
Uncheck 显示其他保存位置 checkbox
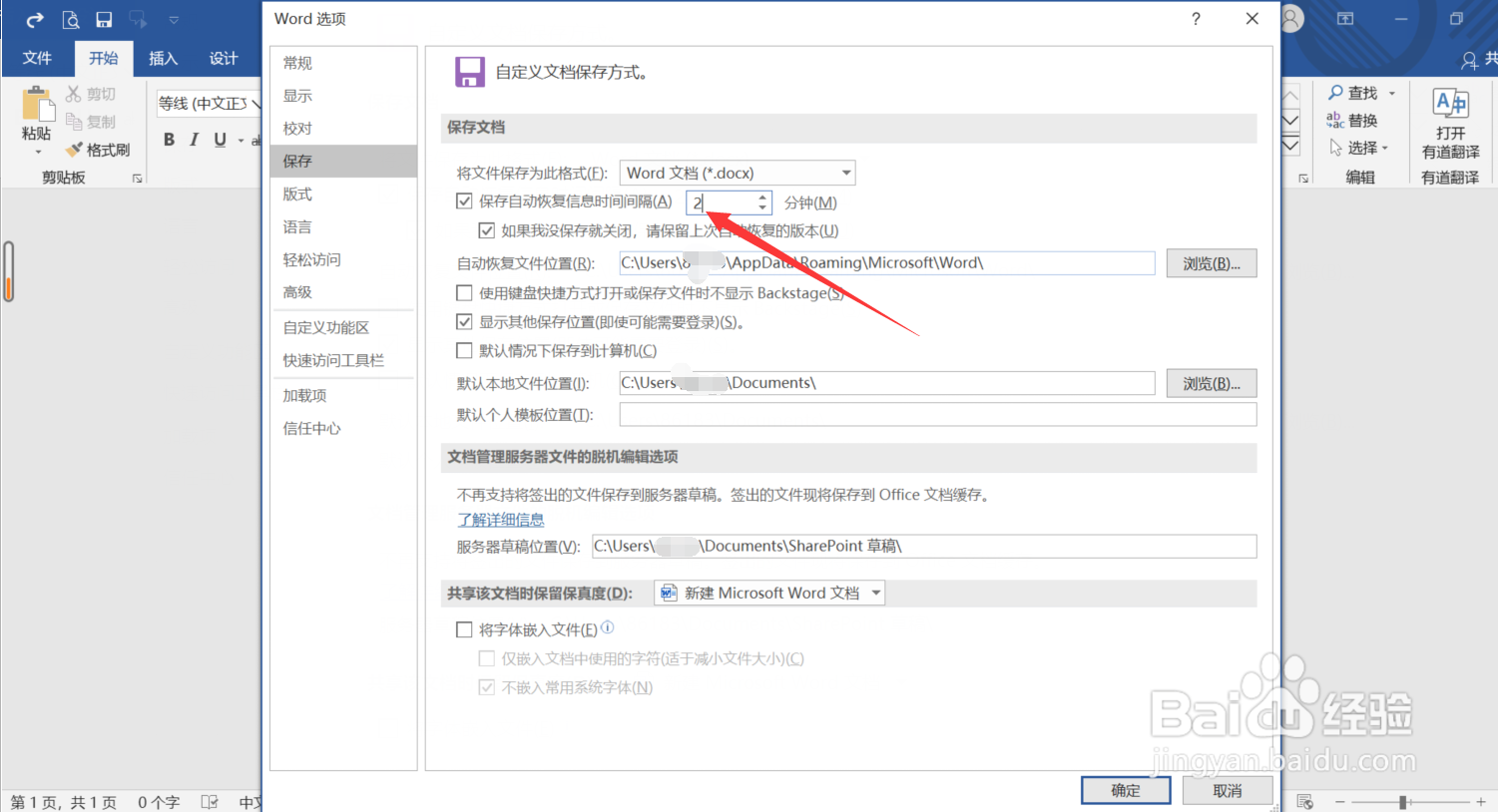point(464,322)
